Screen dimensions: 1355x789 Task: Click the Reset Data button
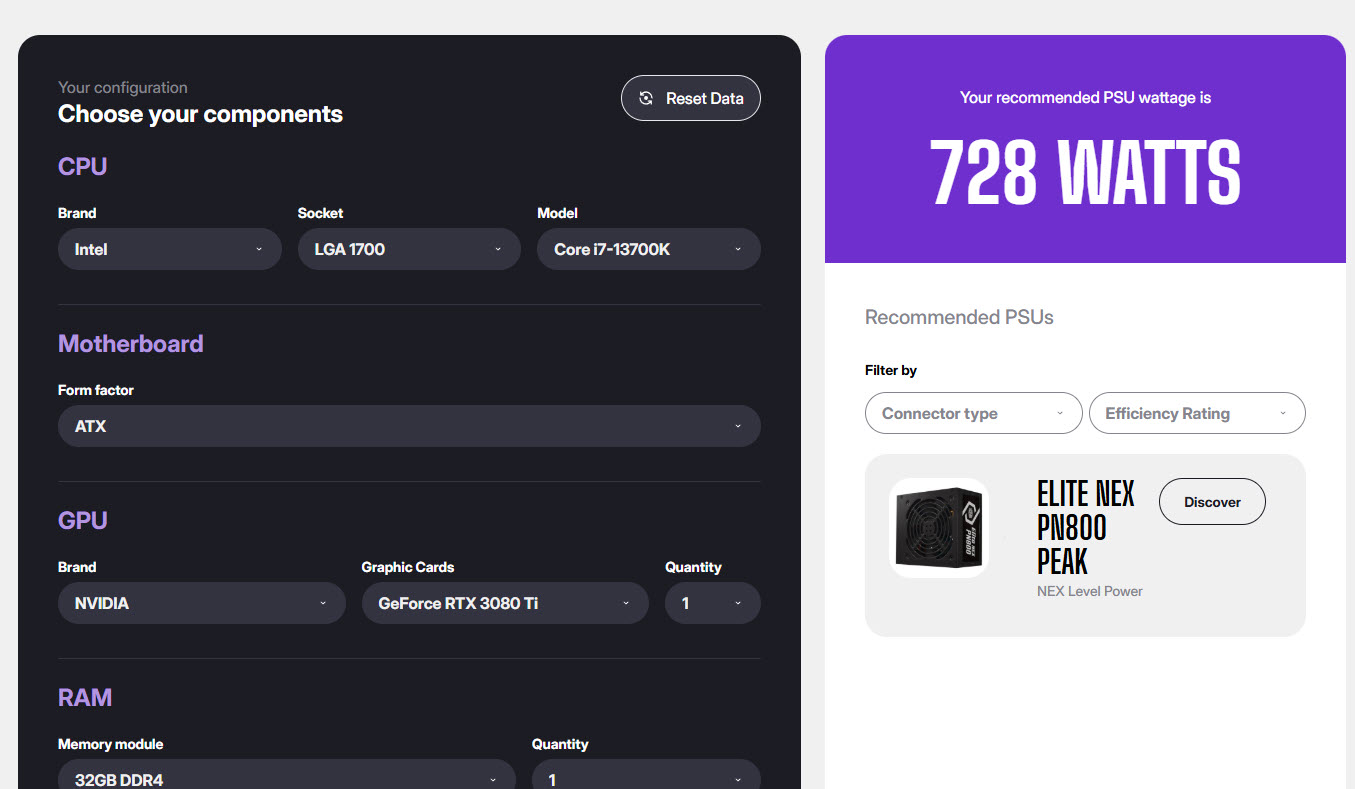pyautogui.click(x=690, y=98)
